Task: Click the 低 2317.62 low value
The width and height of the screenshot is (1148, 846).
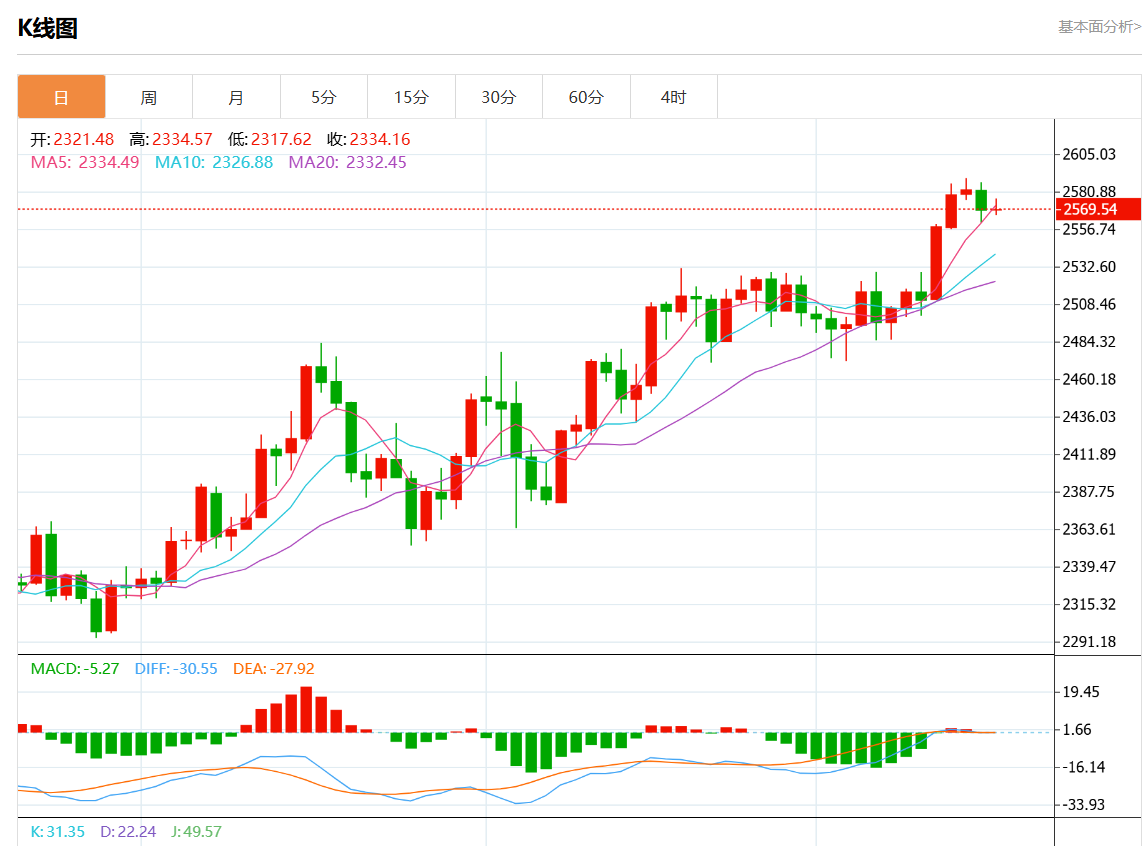Action: 269,139
